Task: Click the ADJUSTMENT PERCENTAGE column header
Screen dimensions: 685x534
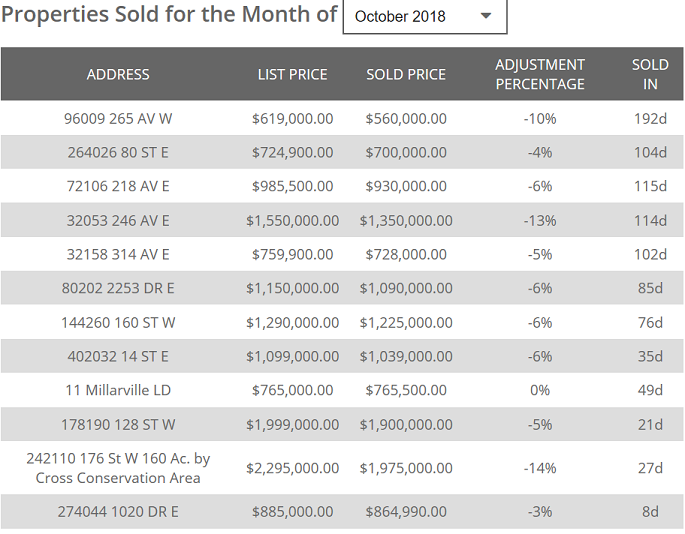Action: (540, 74)
